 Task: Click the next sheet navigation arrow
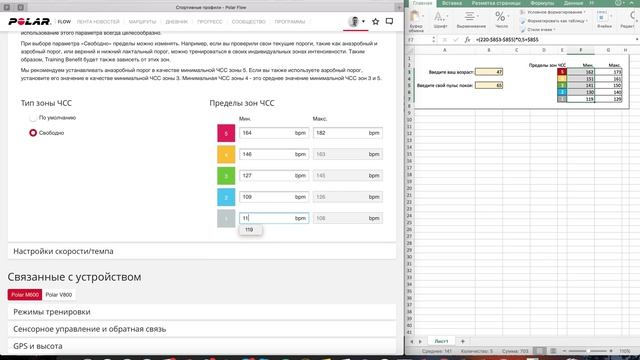(x=420, y=341)
